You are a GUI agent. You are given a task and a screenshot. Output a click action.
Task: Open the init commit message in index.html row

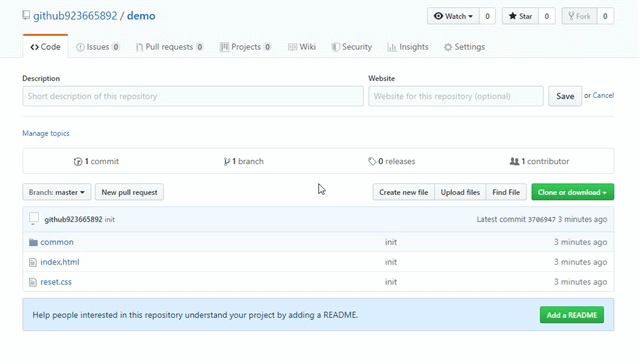point(391,262)
